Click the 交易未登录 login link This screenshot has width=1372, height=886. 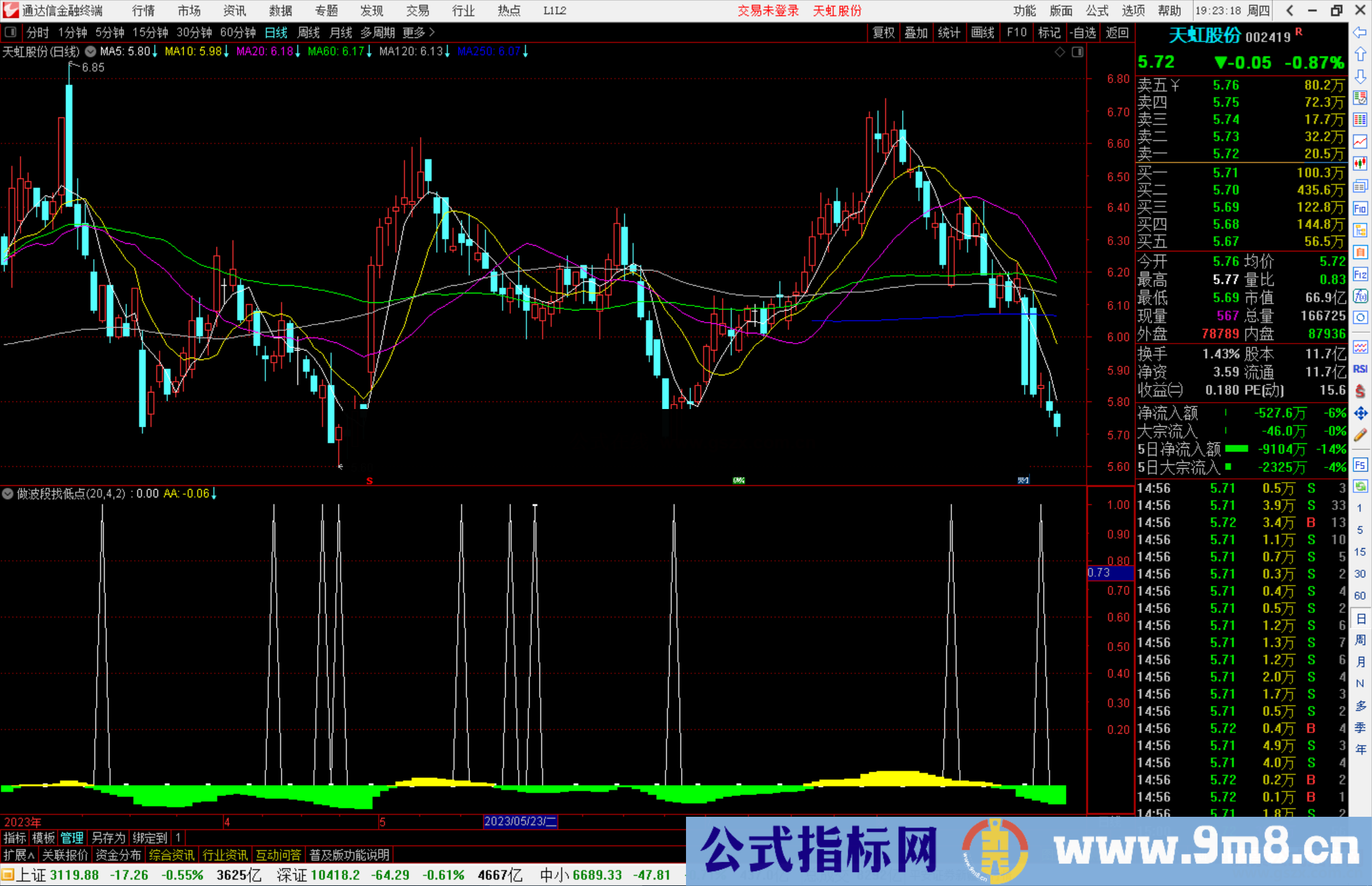point(768,10)
